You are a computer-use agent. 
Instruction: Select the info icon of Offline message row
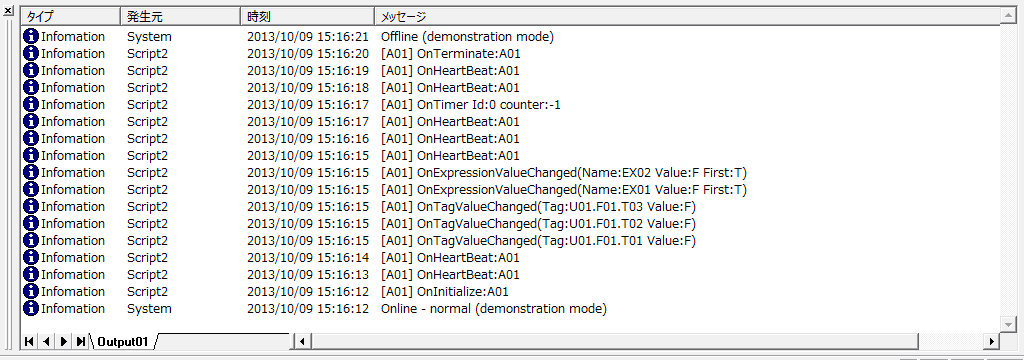click(31, 37)
